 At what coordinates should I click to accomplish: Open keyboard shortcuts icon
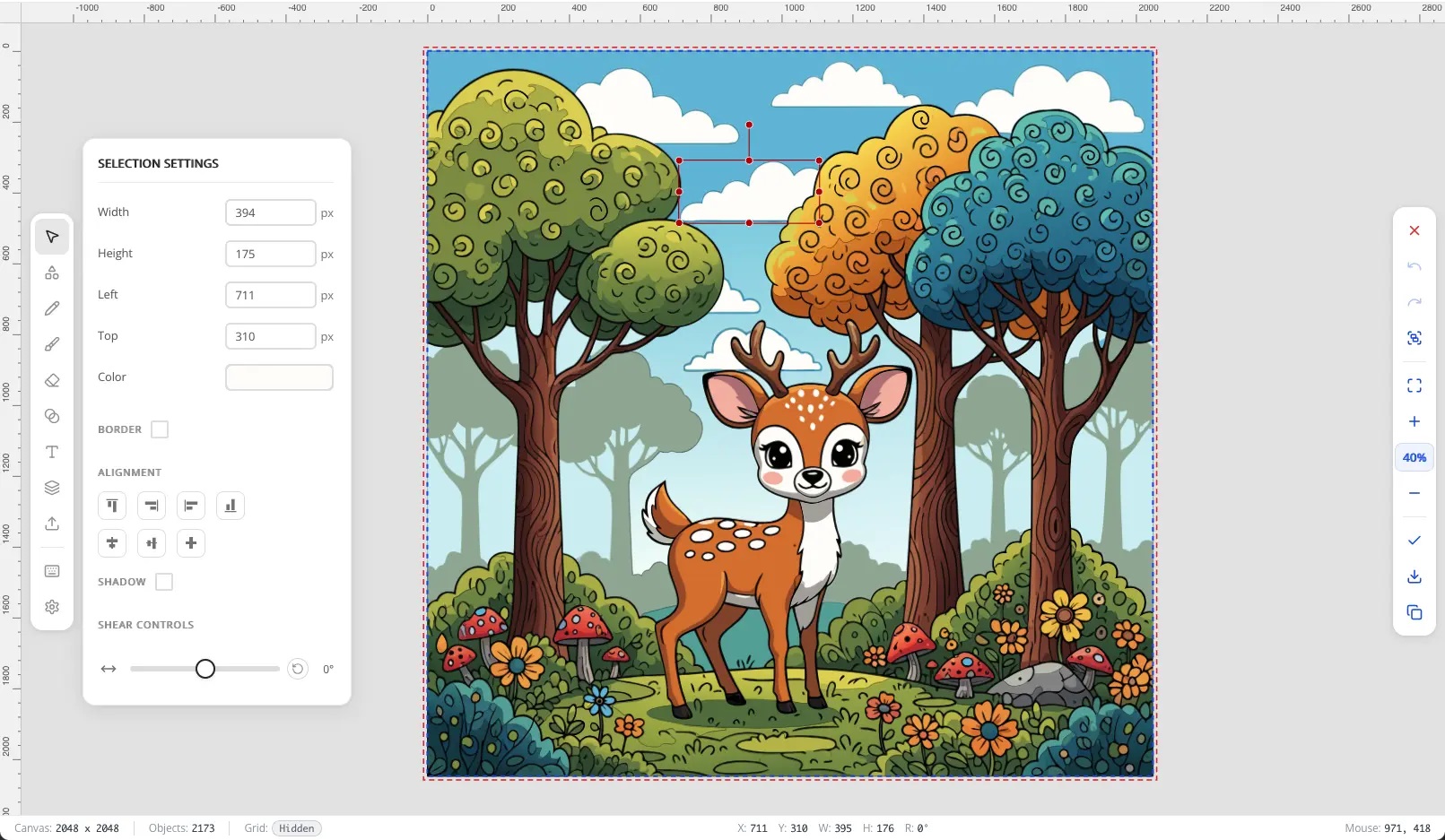[52, 571]
